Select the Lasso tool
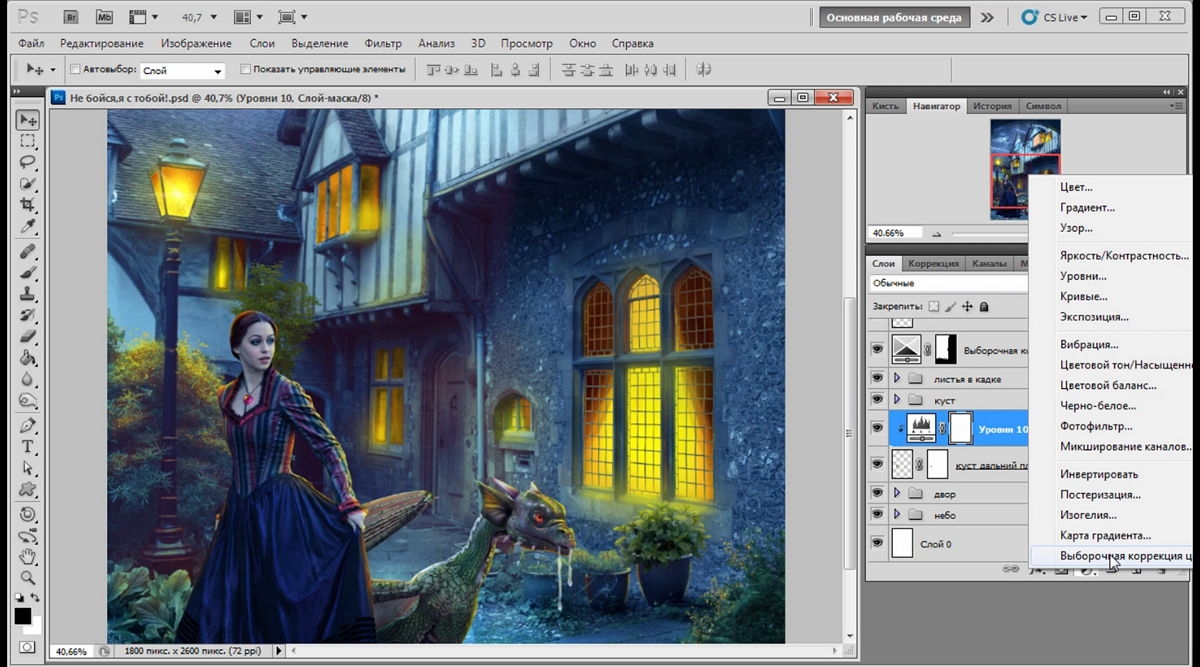 tap(28, 162)
